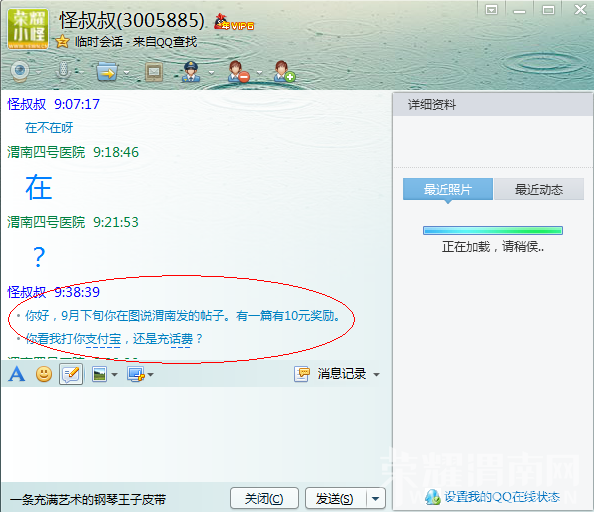Open the font settings A icon

tap(17, 374)
